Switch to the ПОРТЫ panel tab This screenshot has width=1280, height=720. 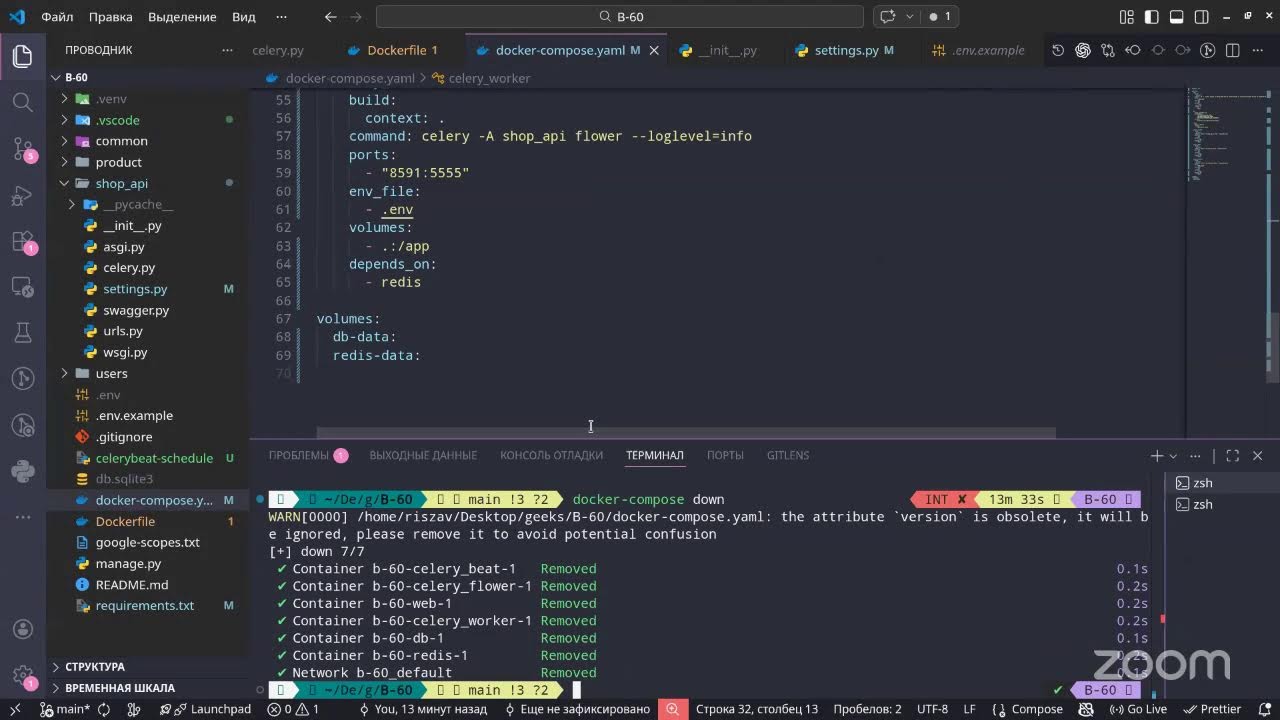pyautogui.click(x=725, y=455)
